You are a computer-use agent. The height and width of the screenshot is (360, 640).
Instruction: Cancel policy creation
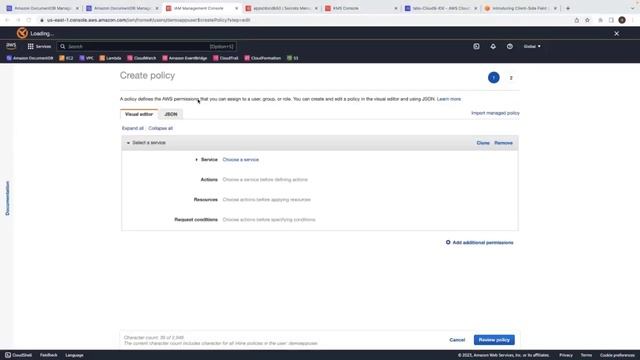tap(457, 340)
